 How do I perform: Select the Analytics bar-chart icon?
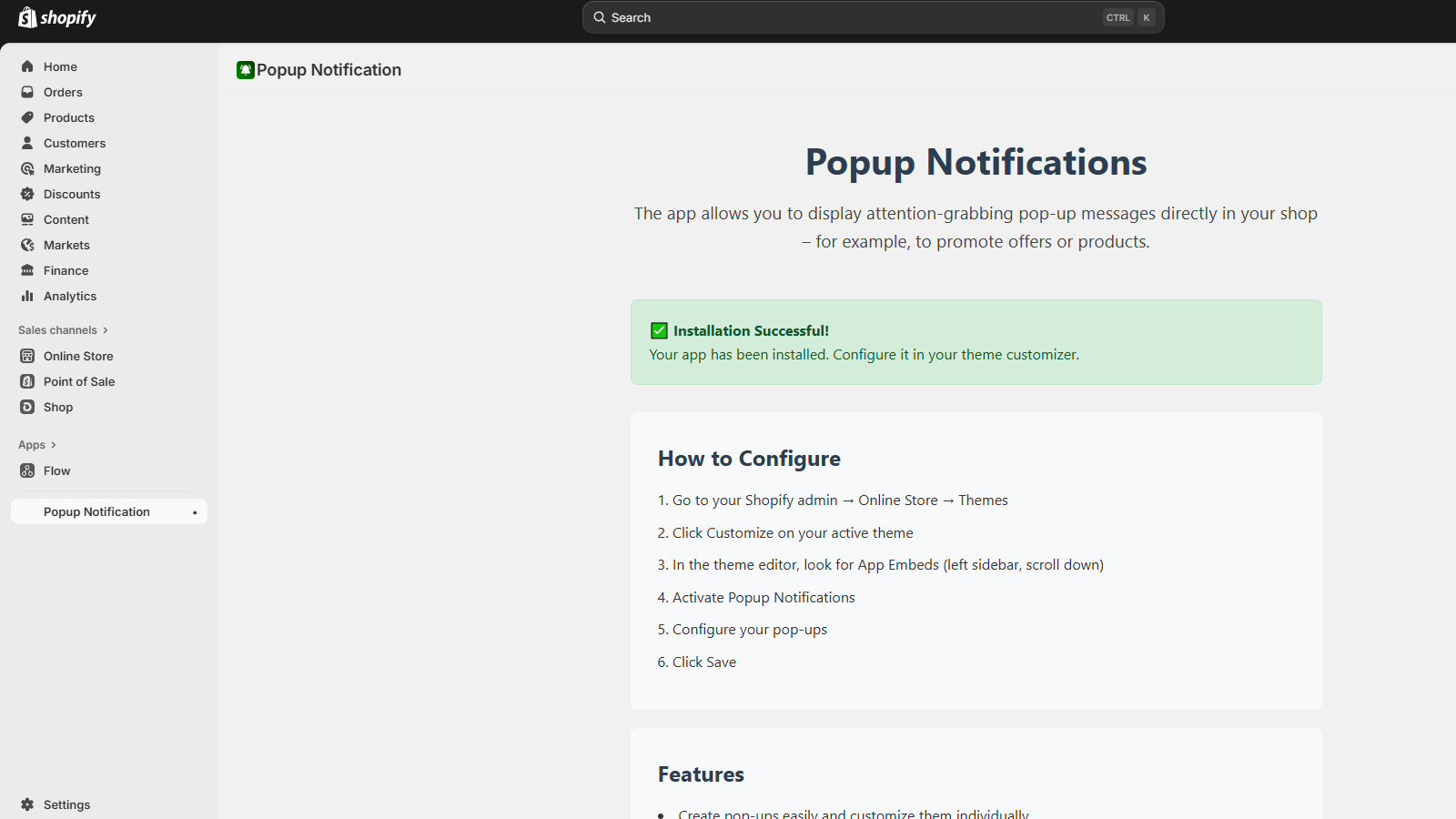click(28, 296)
